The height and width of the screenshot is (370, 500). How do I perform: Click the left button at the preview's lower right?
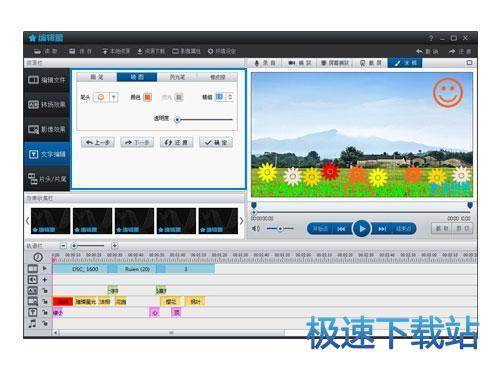click(442, 229)
